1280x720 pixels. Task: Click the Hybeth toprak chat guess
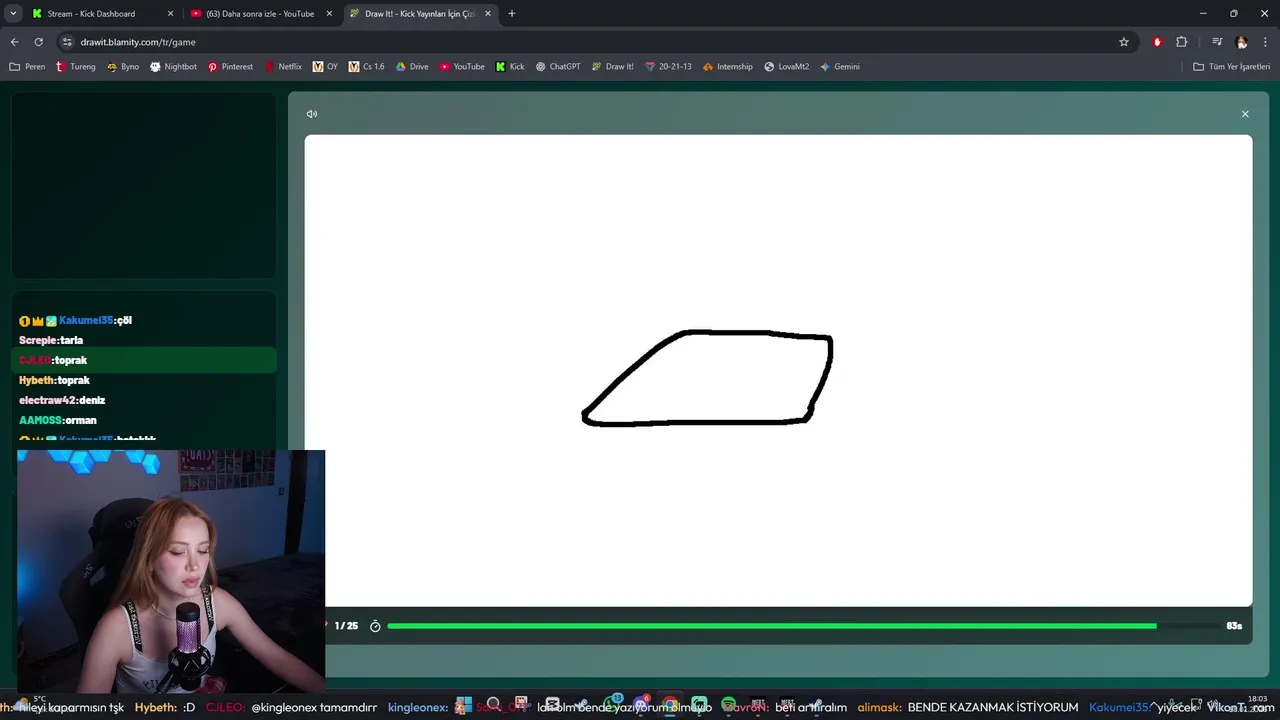pyautogui.click(x=54, y=381)
